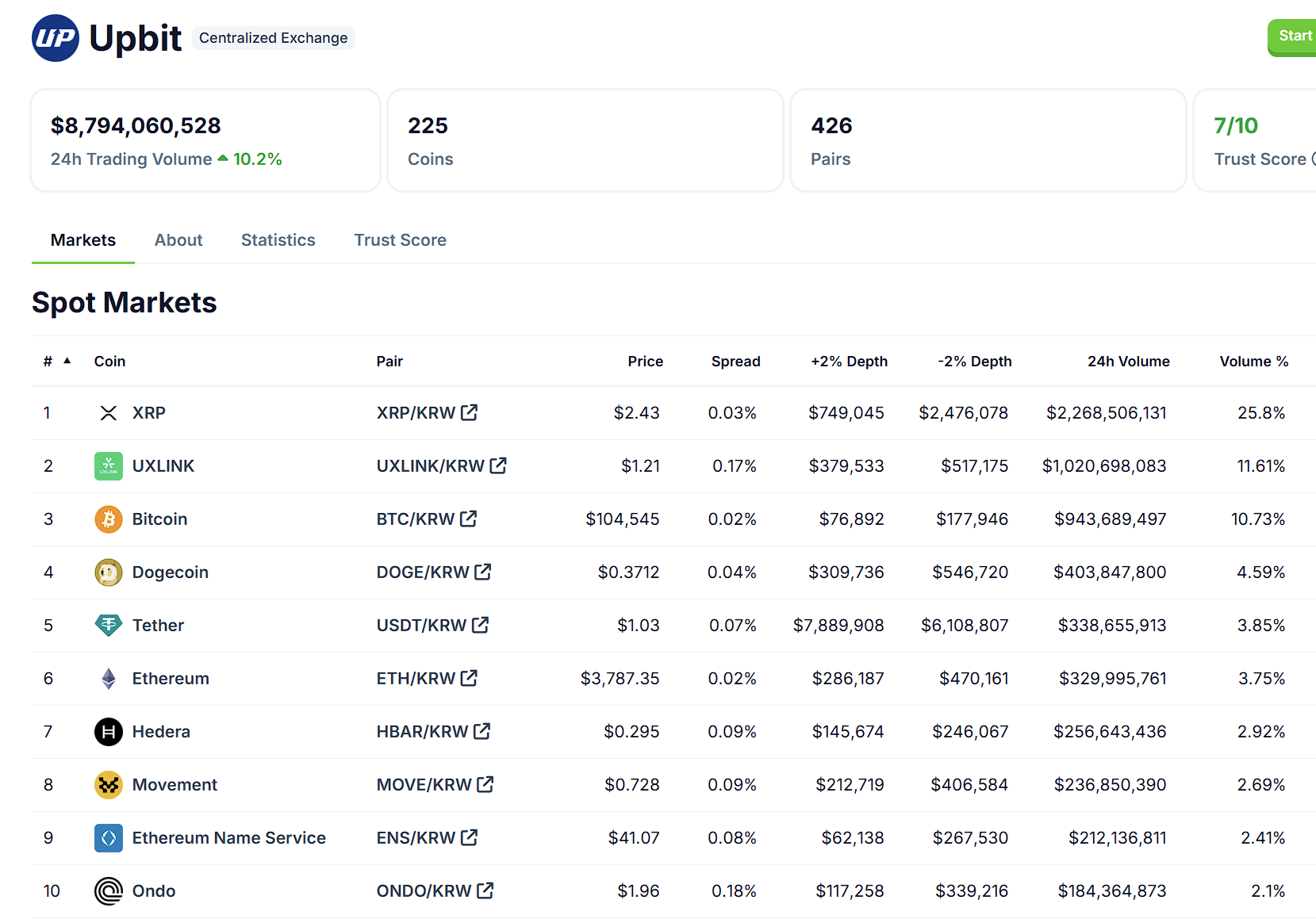The height and width of the screenshot is (919, 1316).
Task: Click the Bitcoin coin icon
Action: 109,519
